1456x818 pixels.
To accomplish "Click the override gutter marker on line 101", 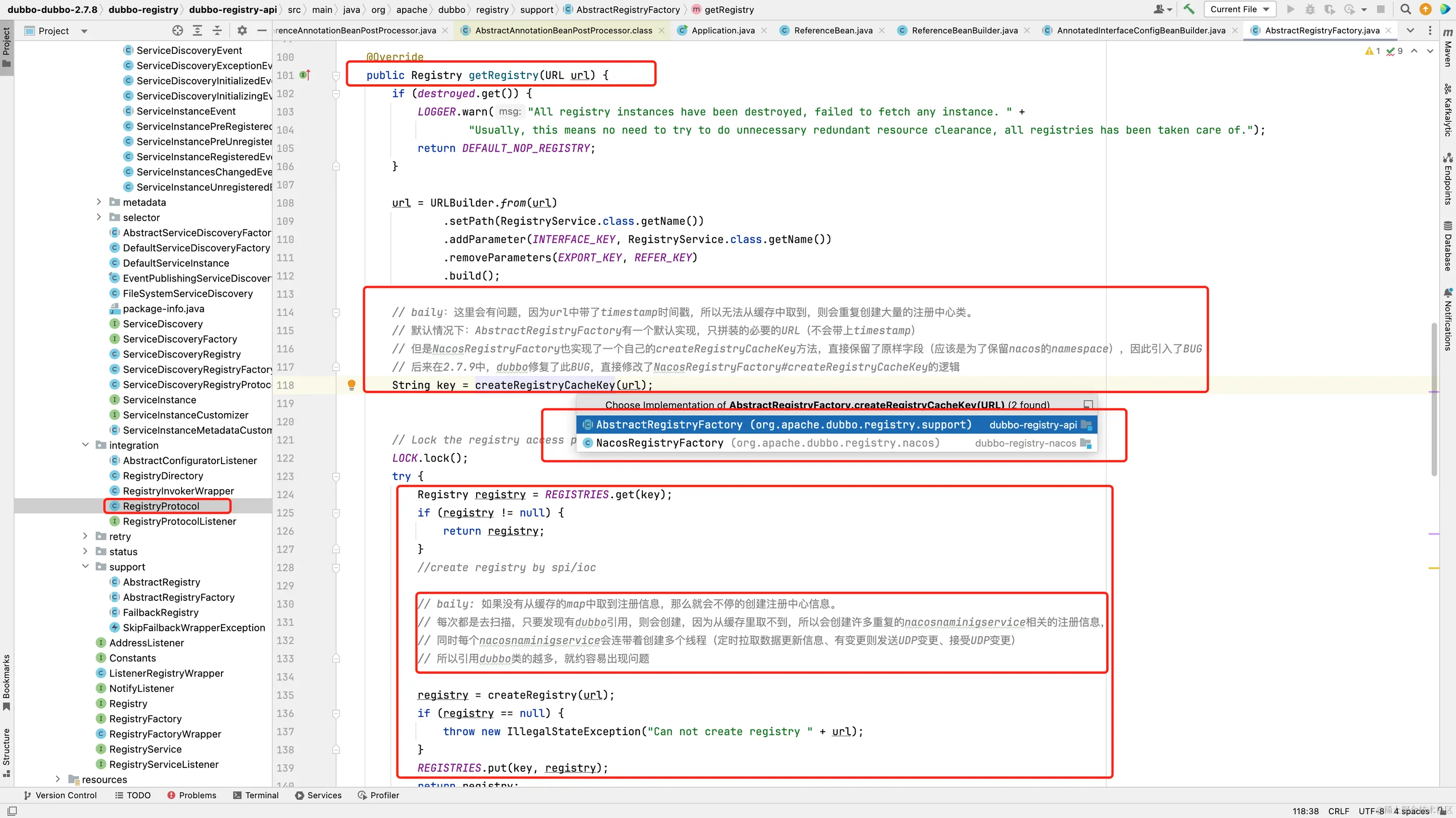I will pyautogui.click(x=305, y=75).
